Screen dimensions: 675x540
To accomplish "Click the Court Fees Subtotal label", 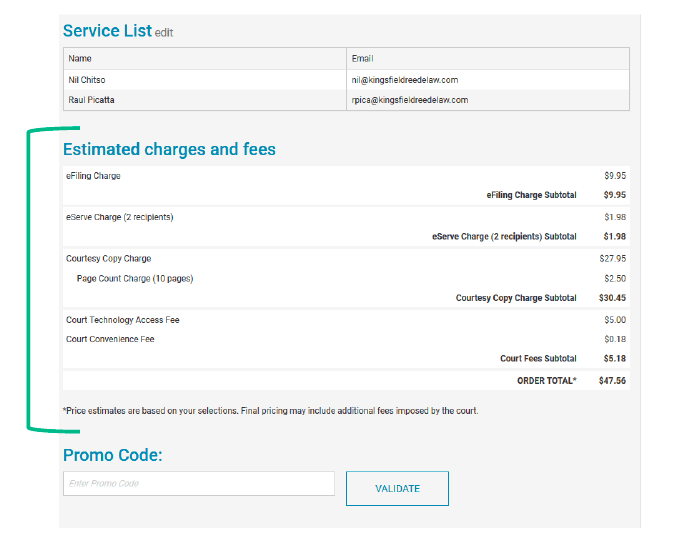I will (538, 359).
